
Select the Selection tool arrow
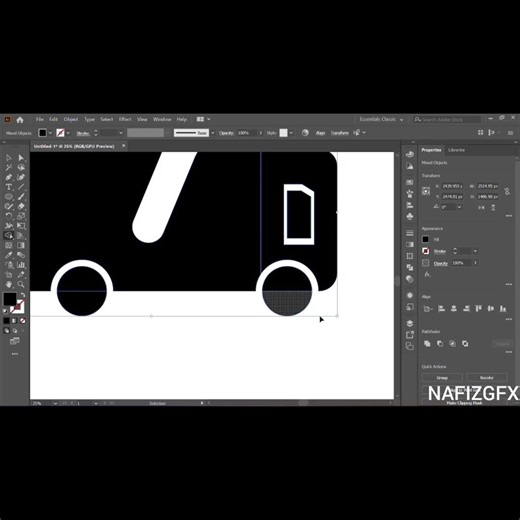9,158
